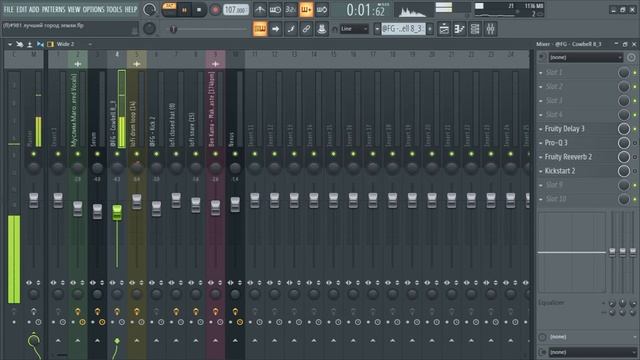Screen dimensions: 640x360
Task: Open the Kickstart 2 effect plugin
Action: point(560,171)
